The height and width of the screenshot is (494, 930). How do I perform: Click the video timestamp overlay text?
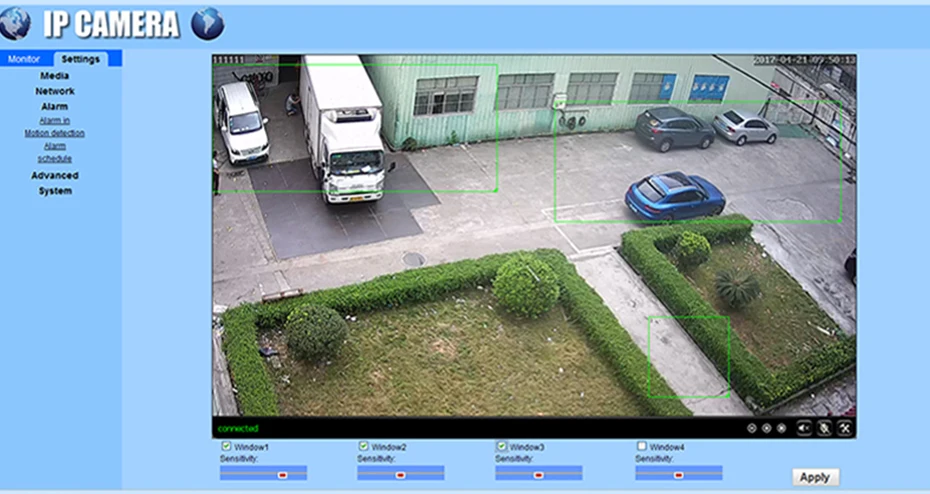[x=804, y=60]
